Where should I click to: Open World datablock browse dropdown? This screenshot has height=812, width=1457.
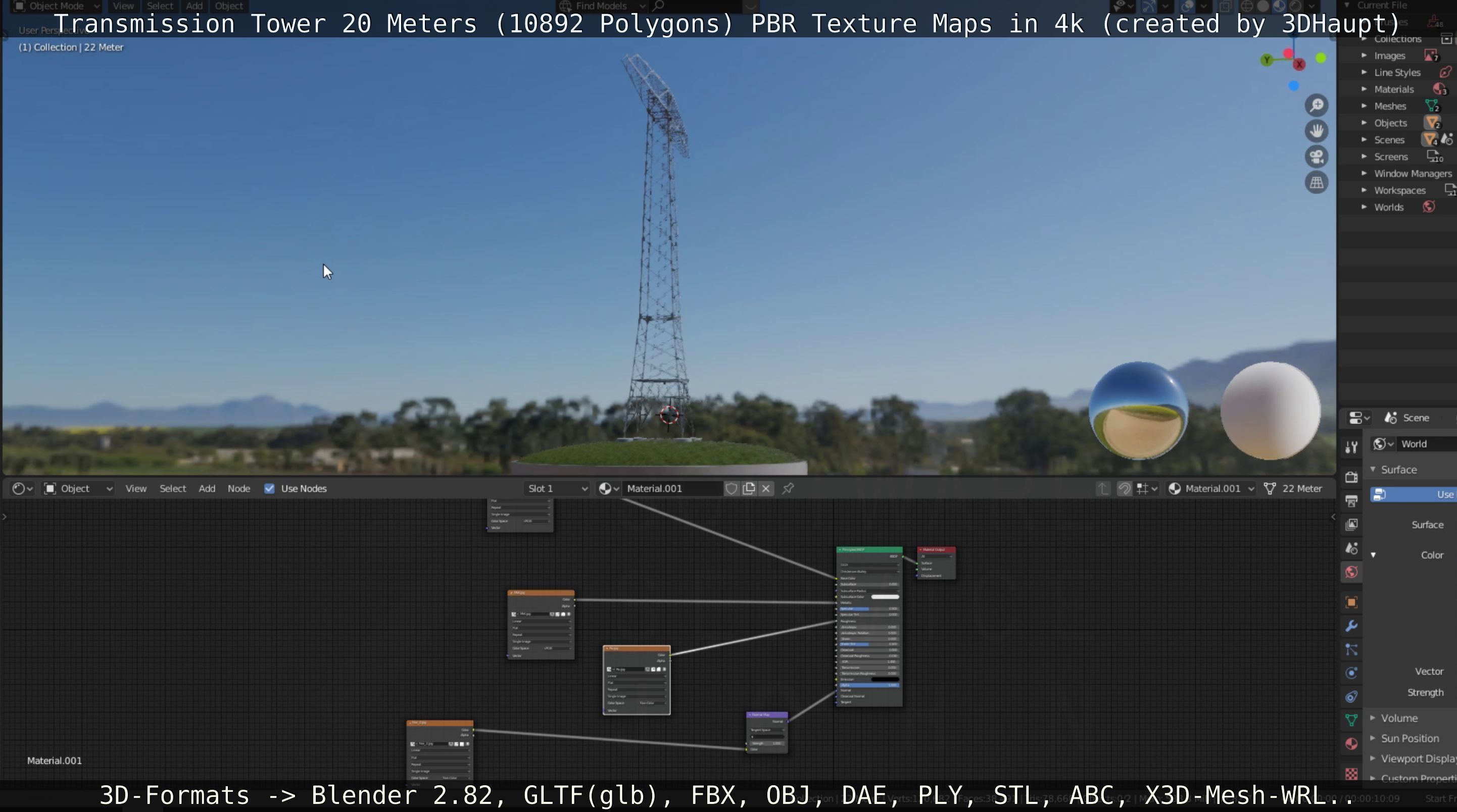[1383, 444]
